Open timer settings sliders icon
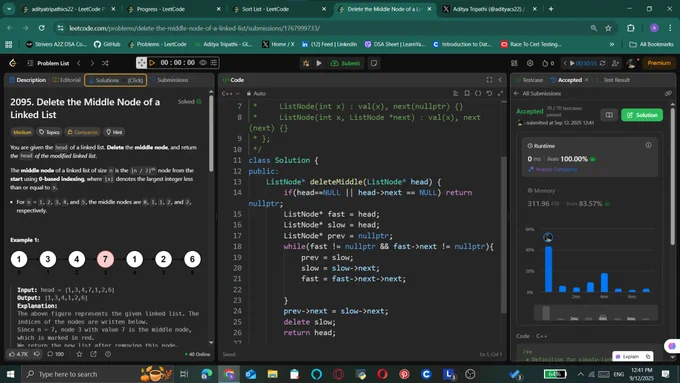680x383 pixels. 214,63
